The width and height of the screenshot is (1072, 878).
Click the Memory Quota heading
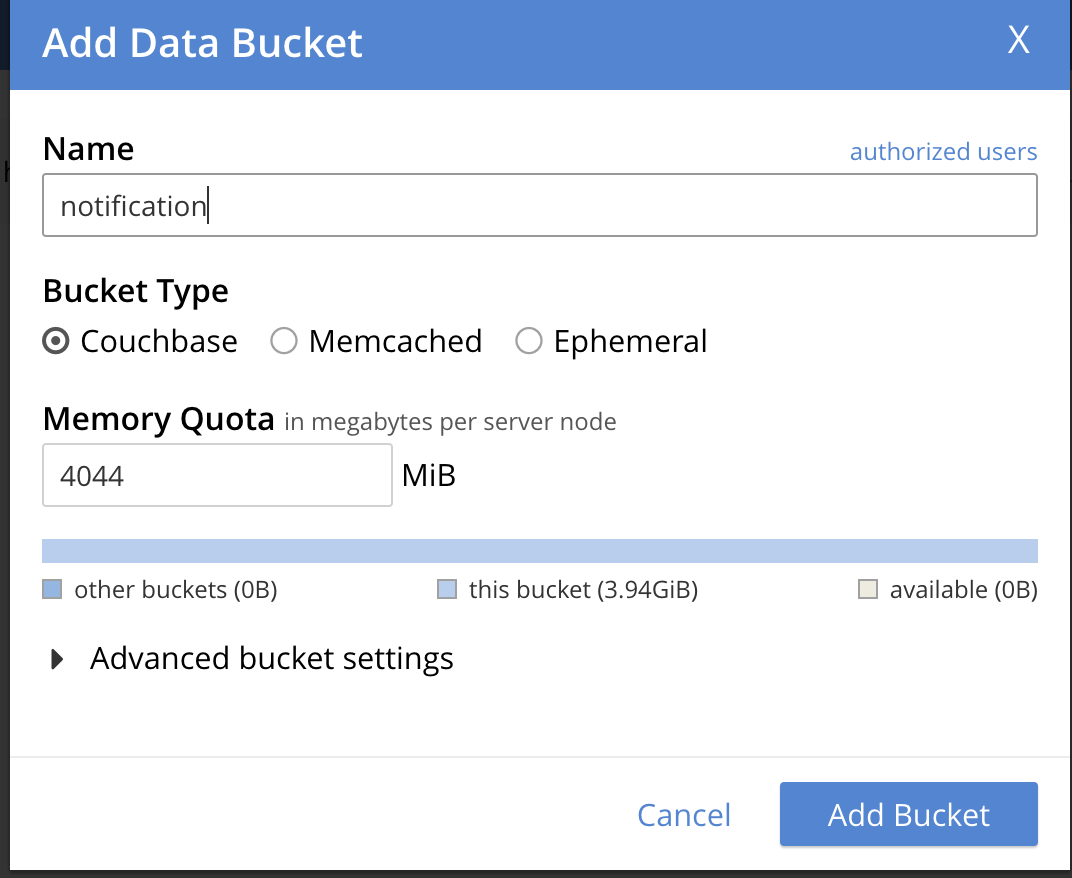[x=159, y=419]
